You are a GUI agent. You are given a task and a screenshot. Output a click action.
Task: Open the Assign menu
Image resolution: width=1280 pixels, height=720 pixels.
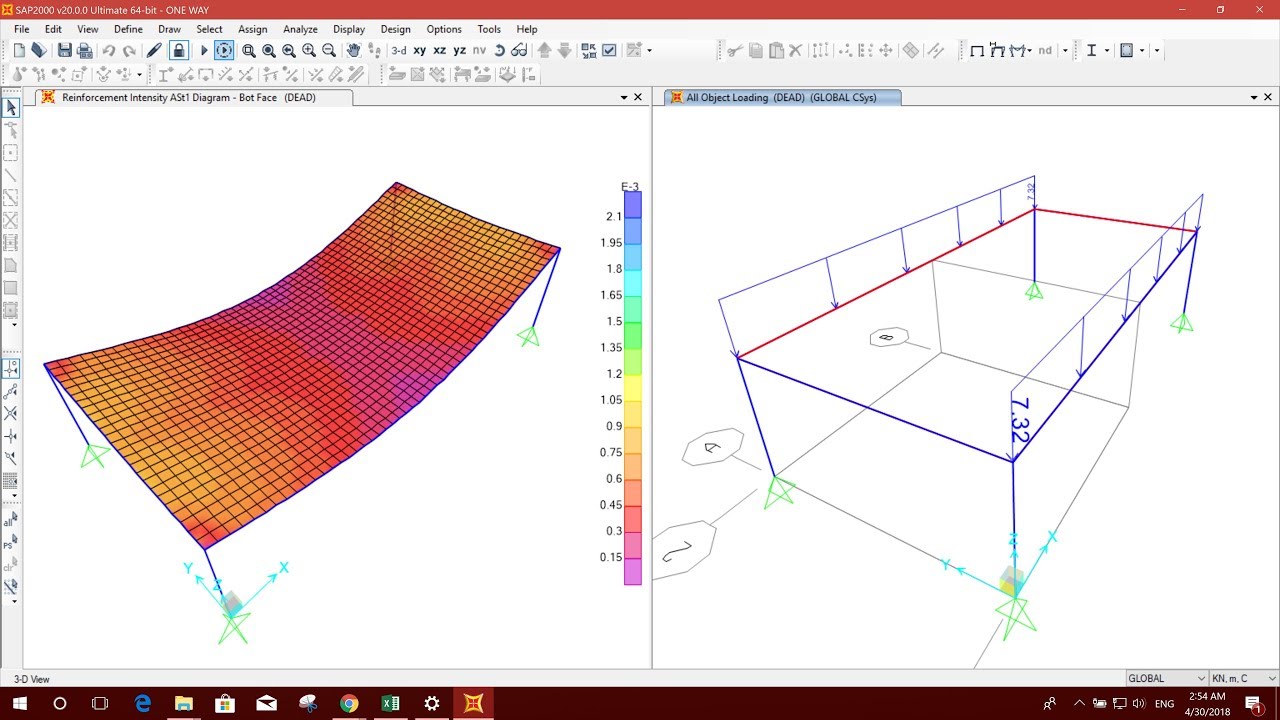coord(253,29)
